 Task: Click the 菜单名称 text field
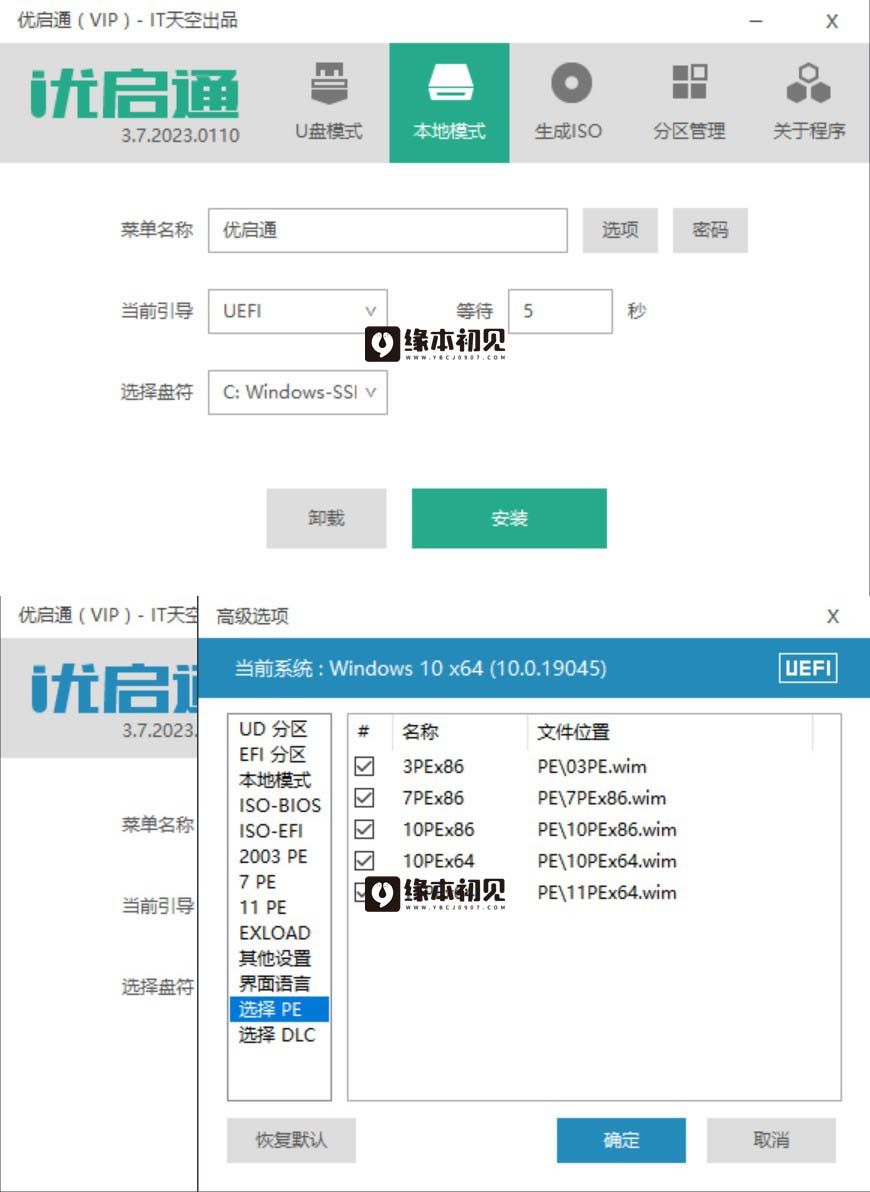point(388,230)
